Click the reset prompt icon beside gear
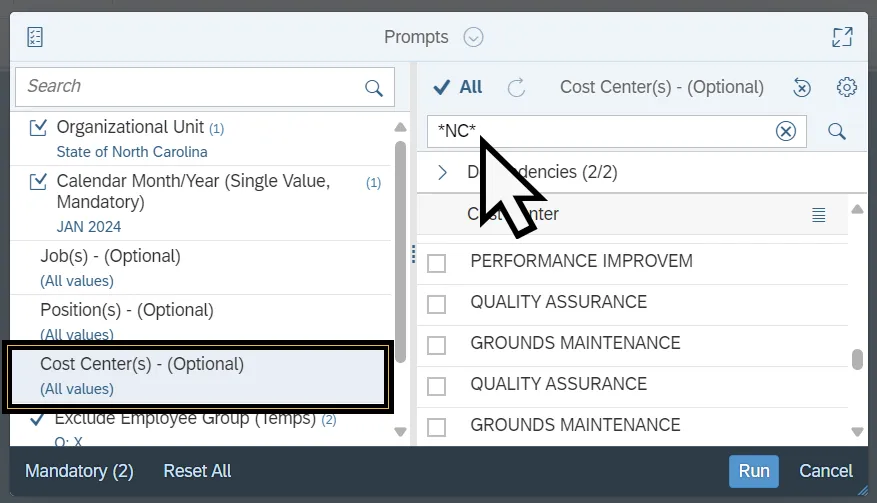 [x=801, y=88]
